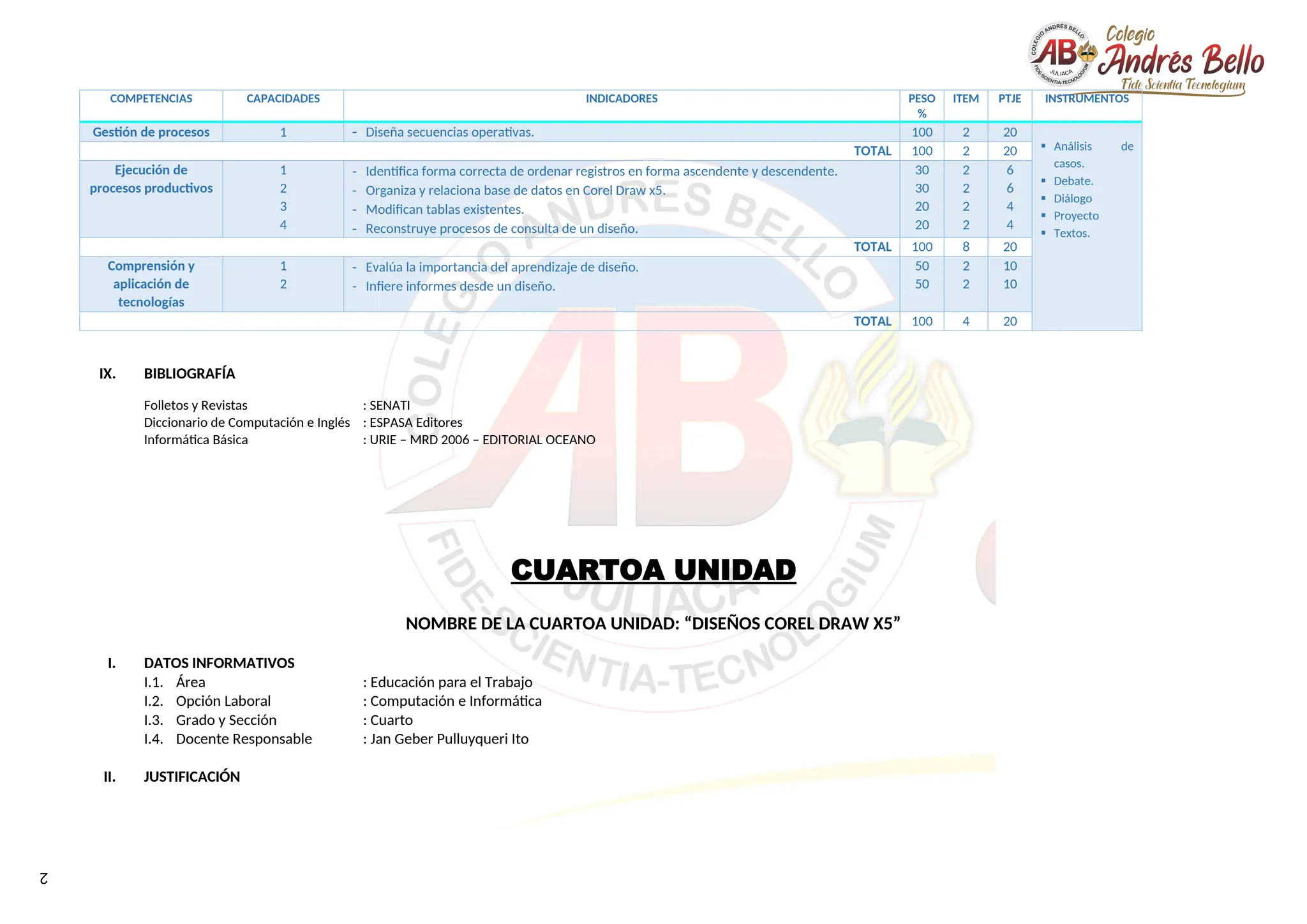1307x924 pixels.
Task: Click 'Diálogo' instrument entry
Action: (x=1073, y=198)
